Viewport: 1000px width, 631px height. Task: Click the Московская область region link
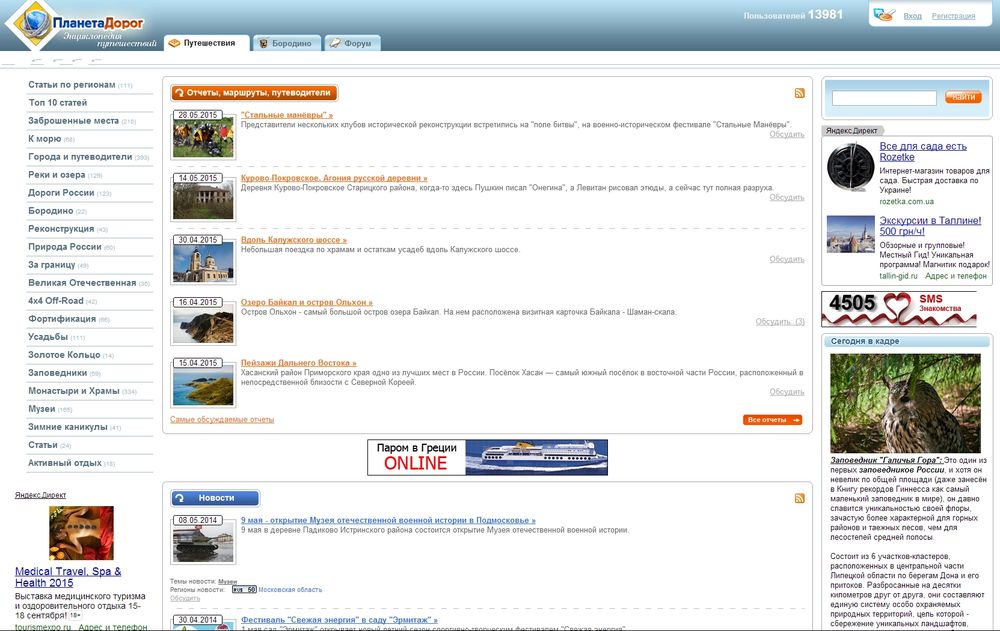(290, 590)
